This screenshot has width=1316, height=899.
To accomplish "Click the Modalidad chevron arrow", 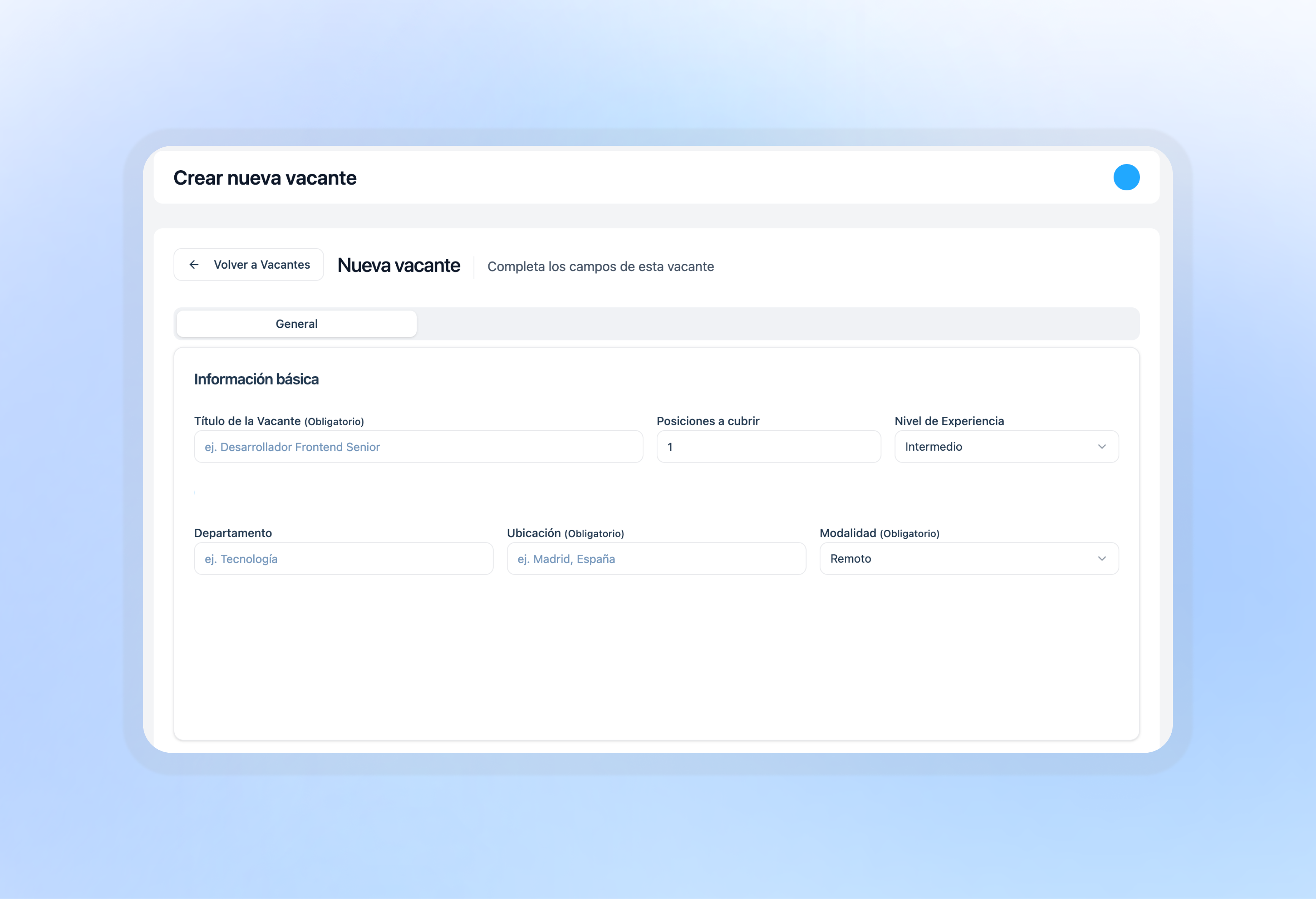I will 1101,559.
